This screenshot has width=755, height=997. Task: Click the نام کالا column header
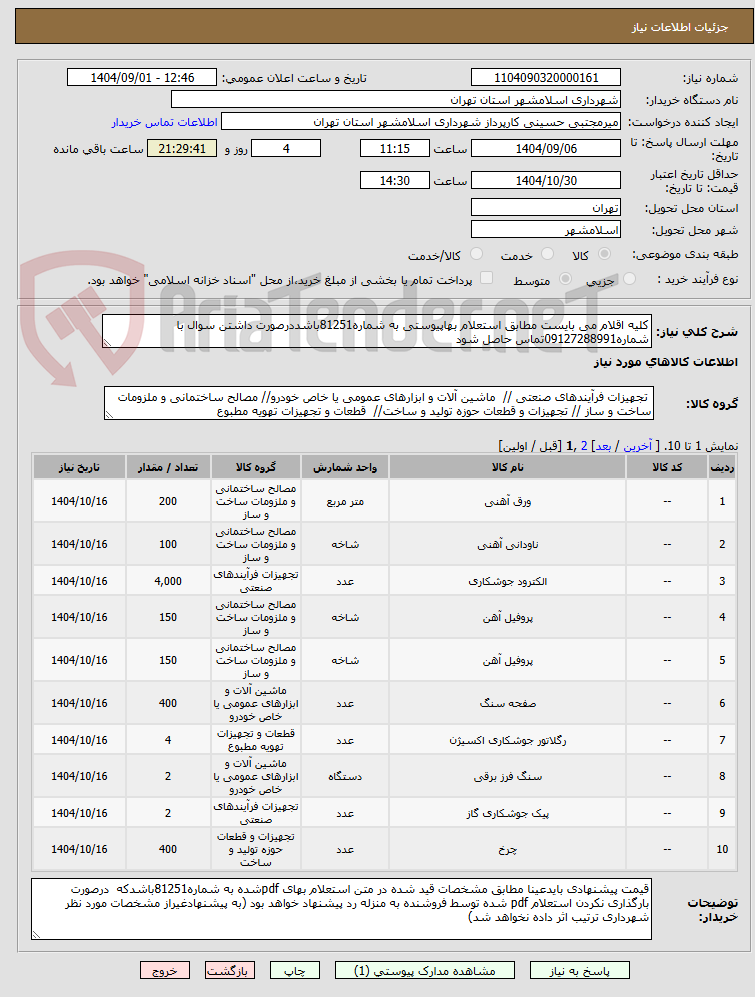pos(508,467)
